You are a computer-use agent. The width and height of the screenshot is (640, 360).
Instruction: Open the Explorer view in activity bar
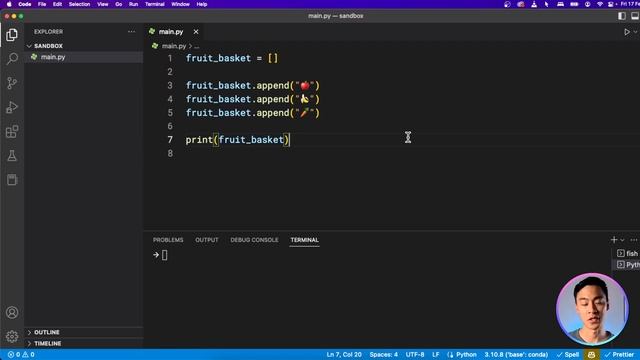(x=12, y=35)
